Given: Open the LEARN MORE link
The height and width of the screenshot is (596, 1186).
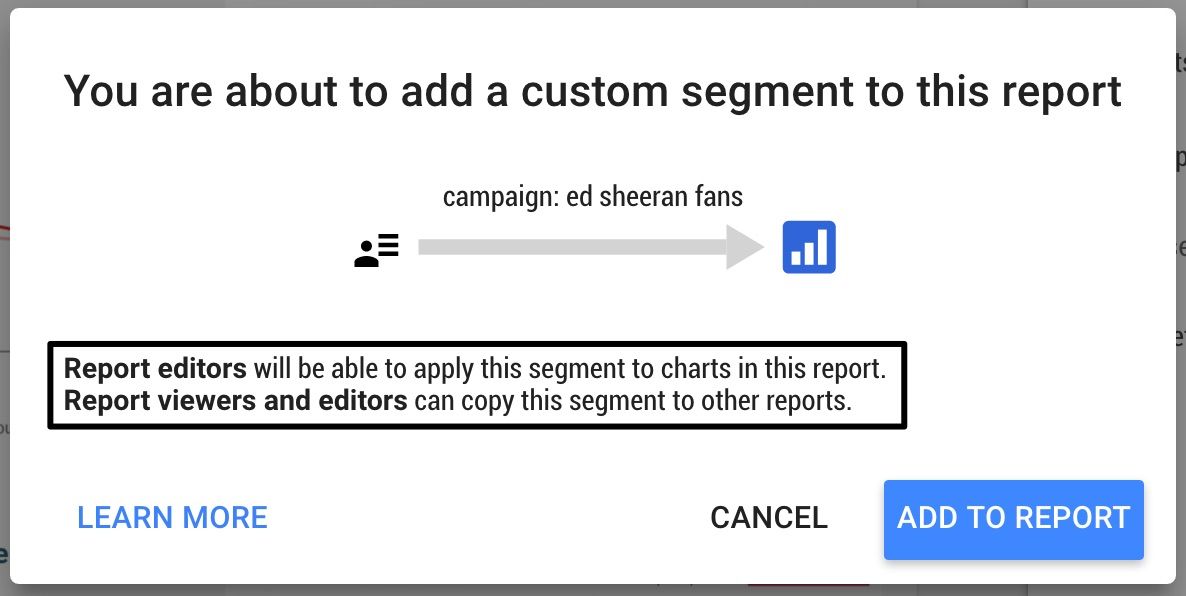Looking at the screenshot, I should tap(172, 518).
